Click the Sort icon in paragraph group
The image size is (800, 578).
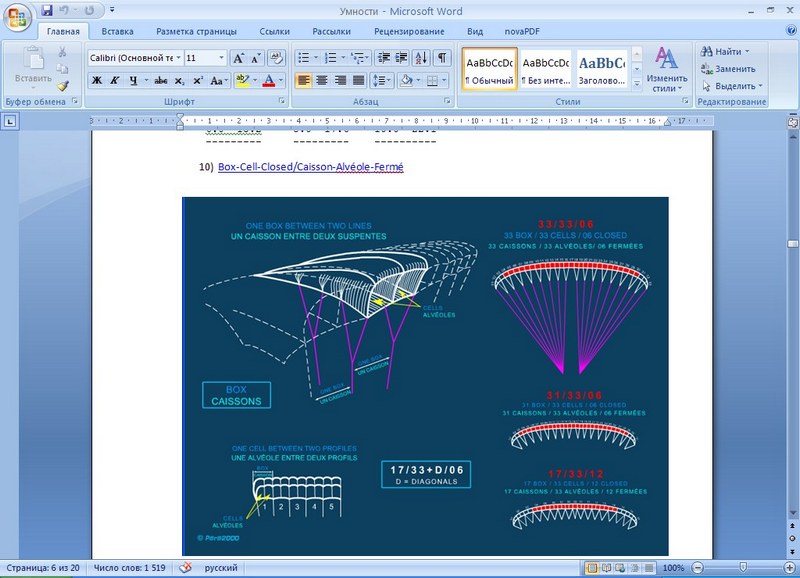[421, 57]
